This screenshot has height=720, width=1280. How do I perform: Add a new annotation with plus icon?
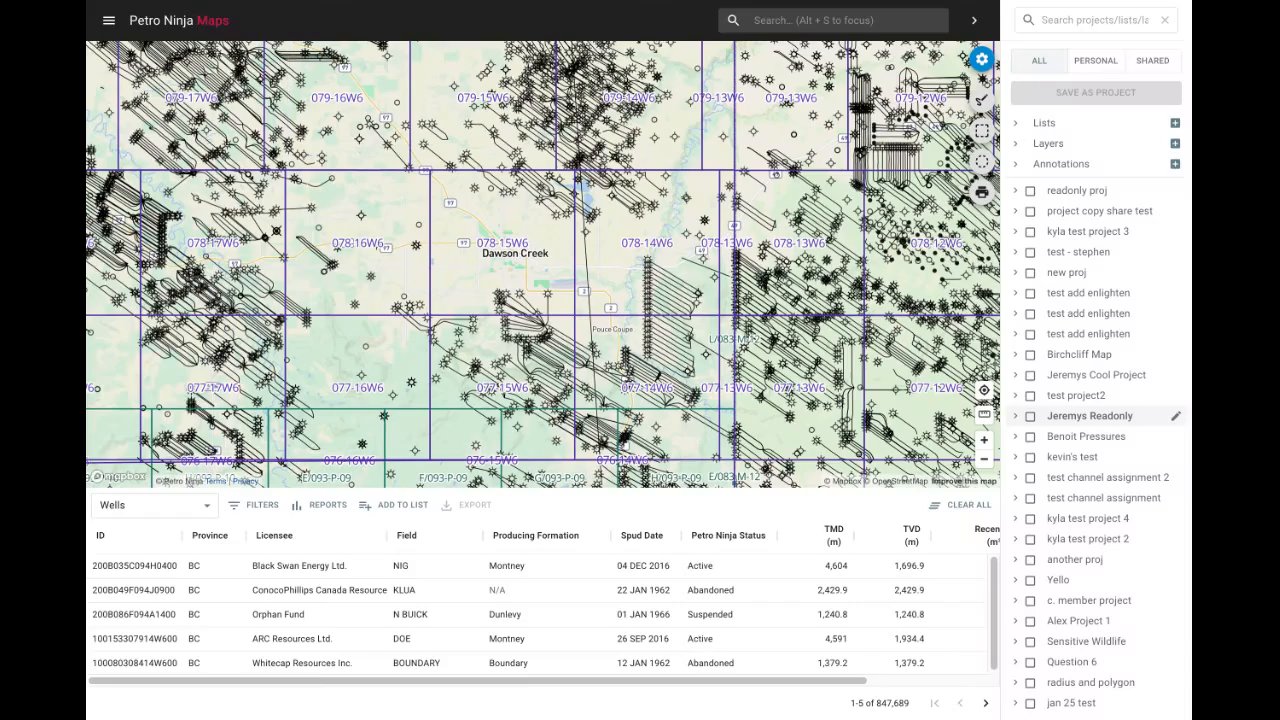(1175, 164)
